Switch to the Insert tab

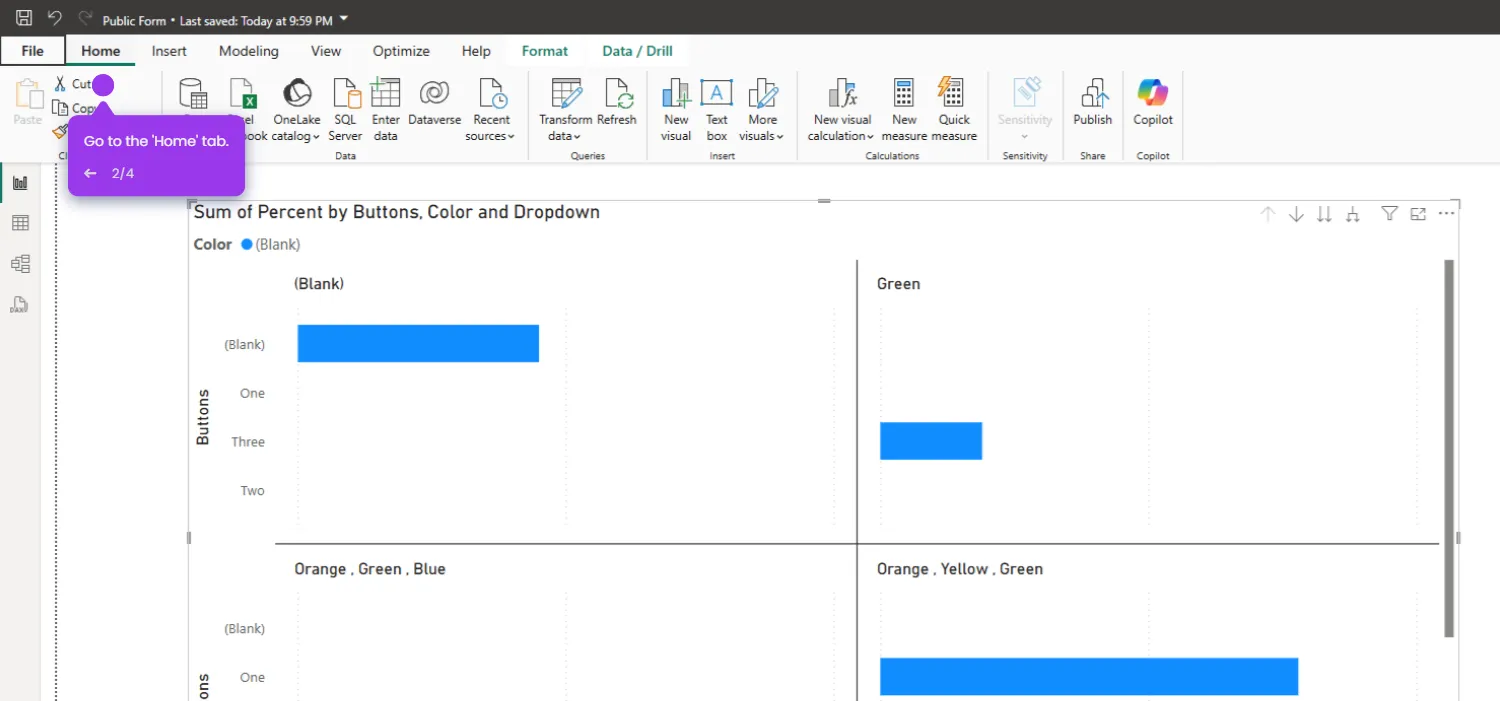[x=169, y=51]
